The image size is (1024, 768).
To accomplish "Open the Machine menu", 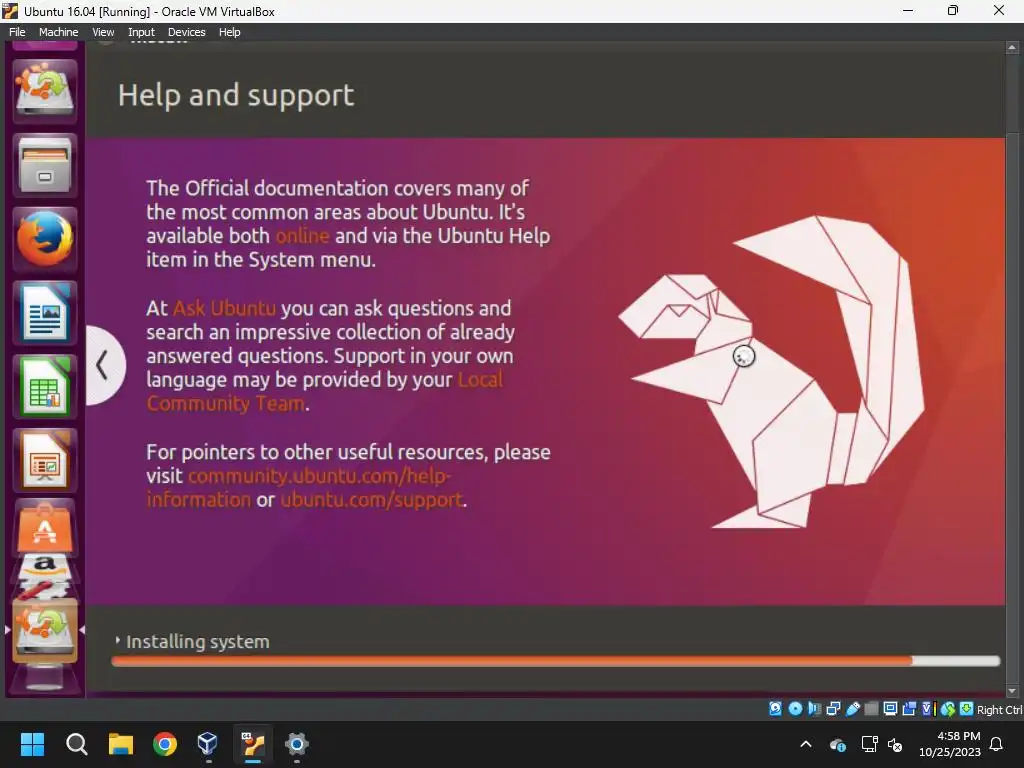I will click(x=58, y=32).
